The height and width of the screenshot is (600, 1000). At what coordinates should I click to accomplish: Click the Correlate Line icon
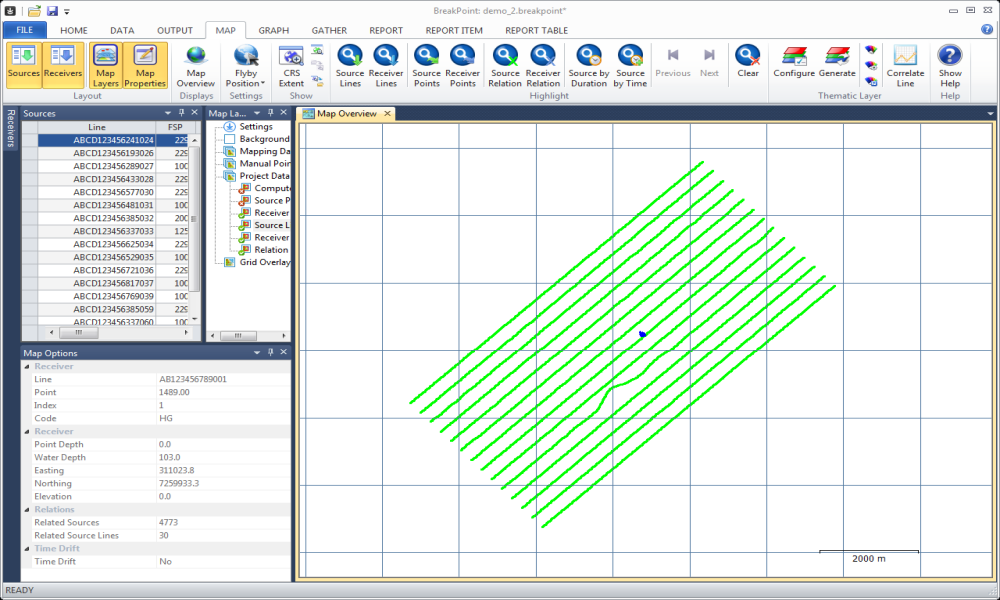pos(905,56)
